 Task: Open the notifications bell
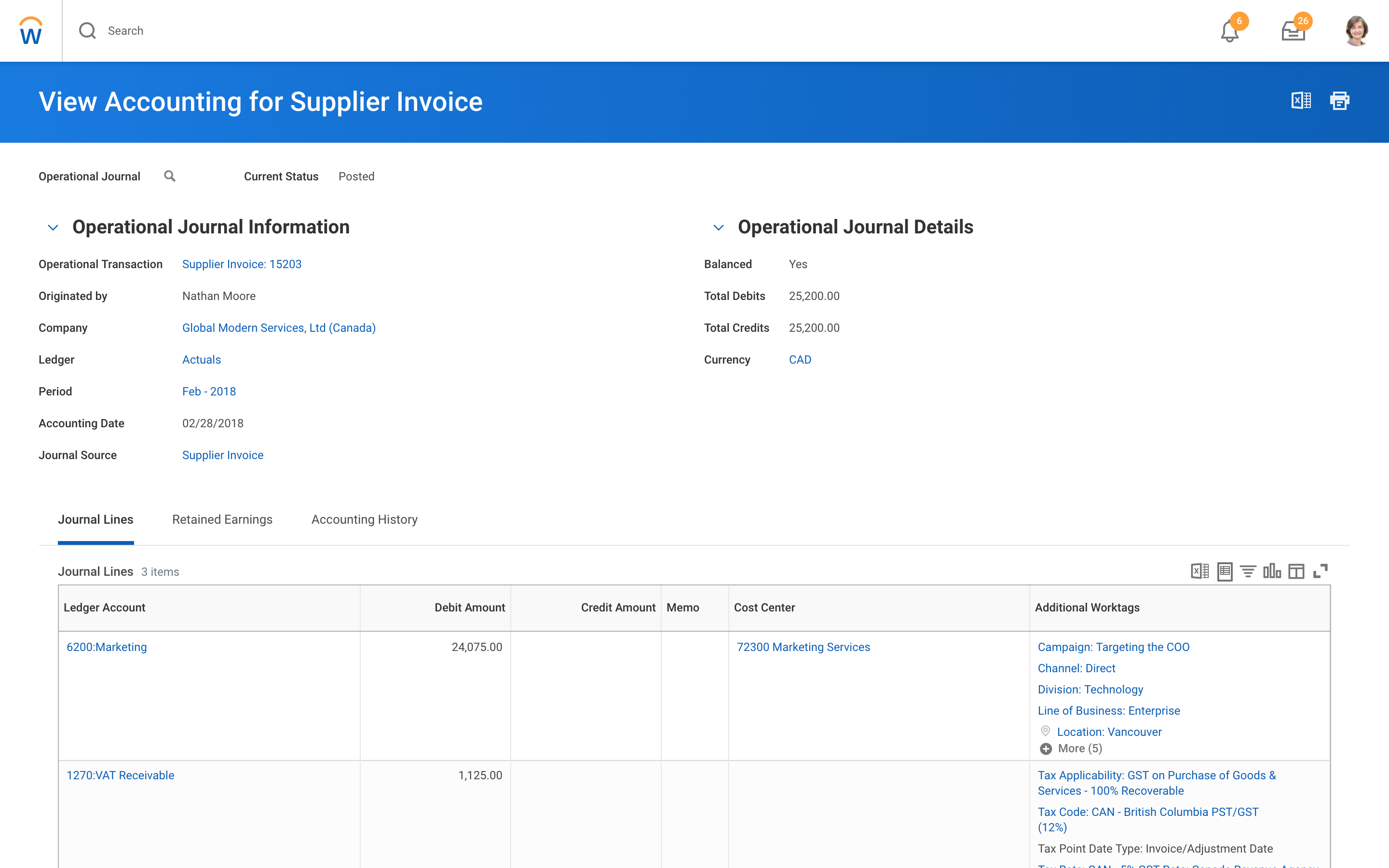click(1229, 31)
